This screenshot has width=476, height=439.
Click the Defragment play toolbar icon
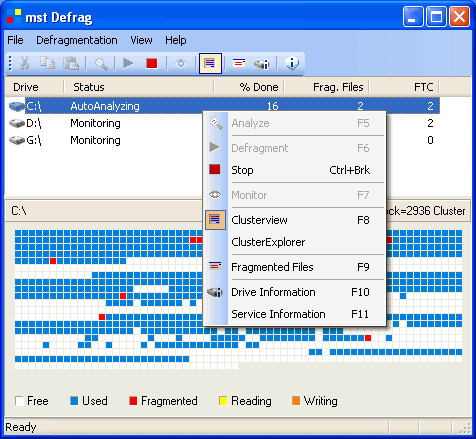128,63
